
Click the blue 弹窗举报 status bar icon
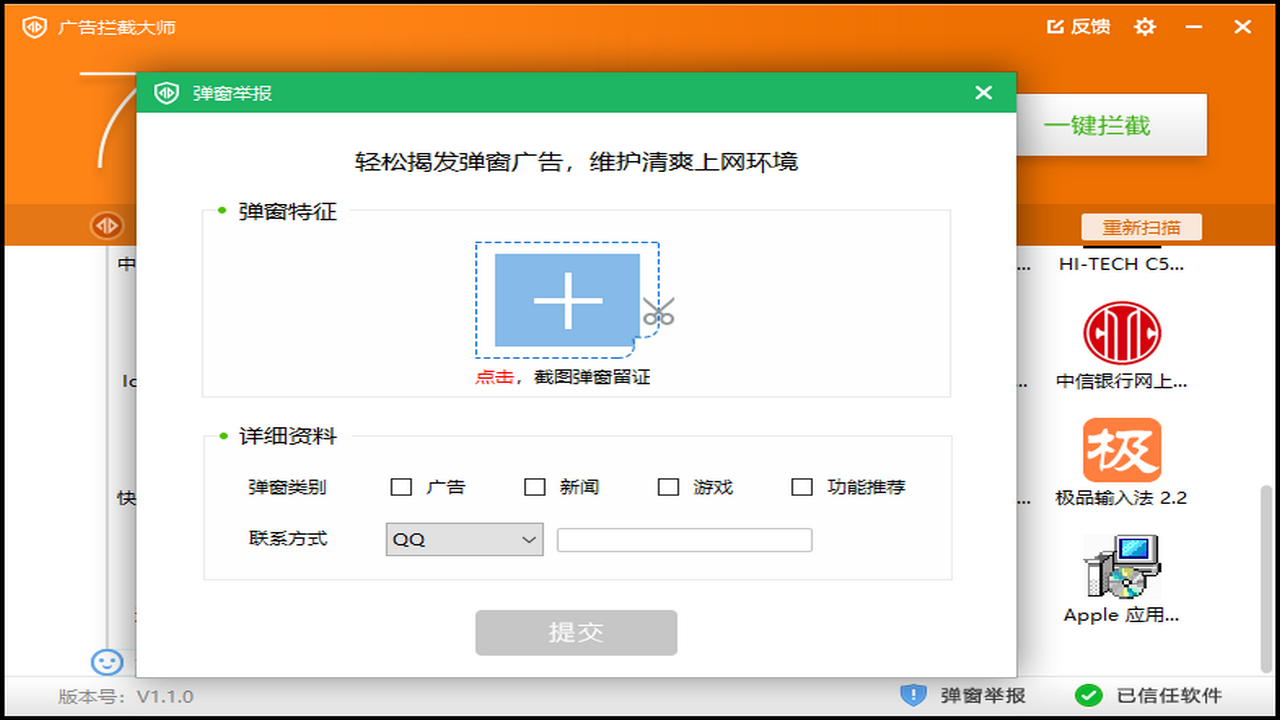(913, 695)
